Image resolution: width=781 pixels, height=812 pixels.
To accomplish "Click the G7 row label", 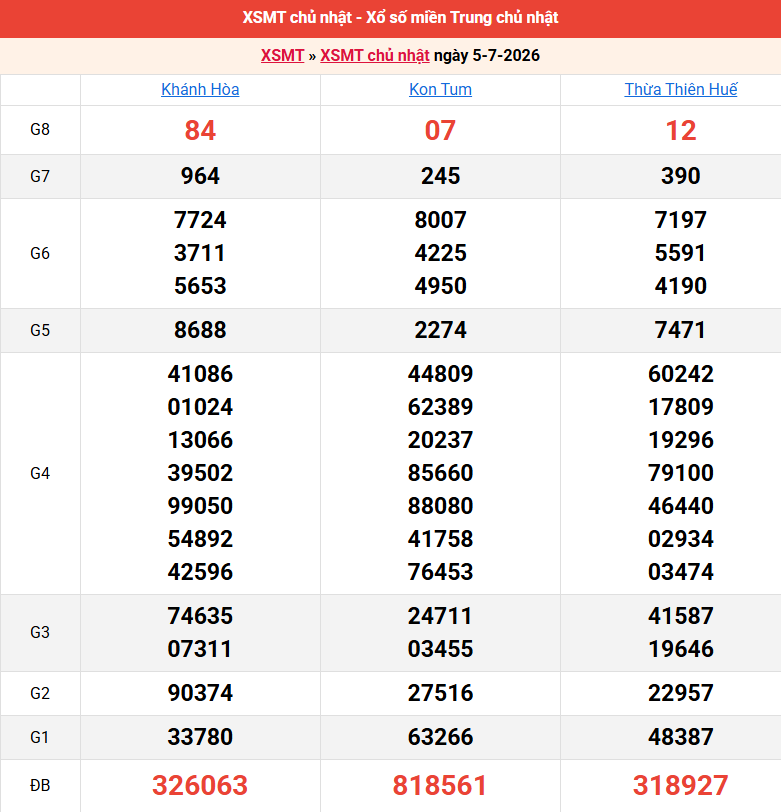I will click(x=40, y=176).
